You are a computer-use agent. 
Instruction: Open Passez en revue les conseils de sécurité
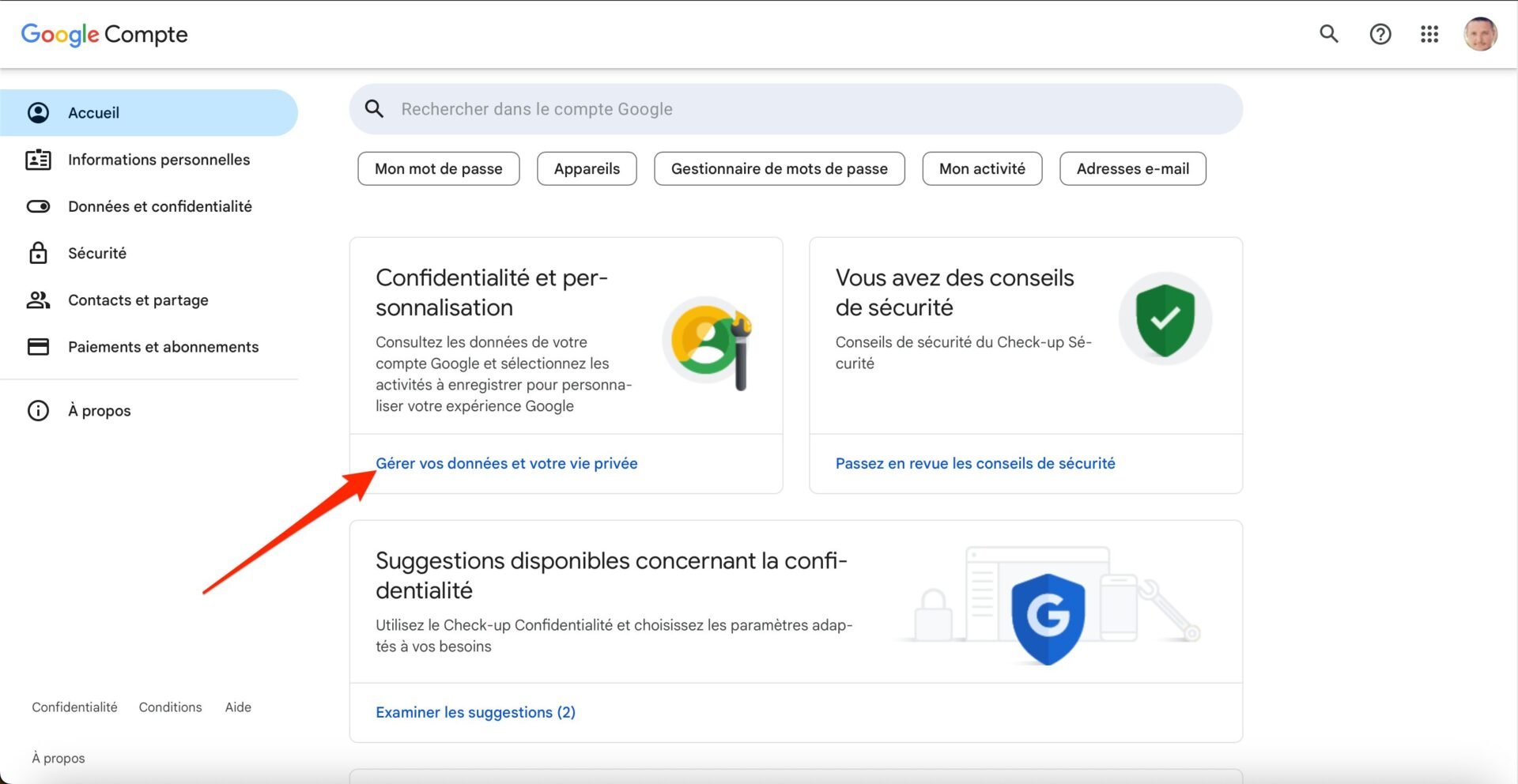(x=975, y=463)
